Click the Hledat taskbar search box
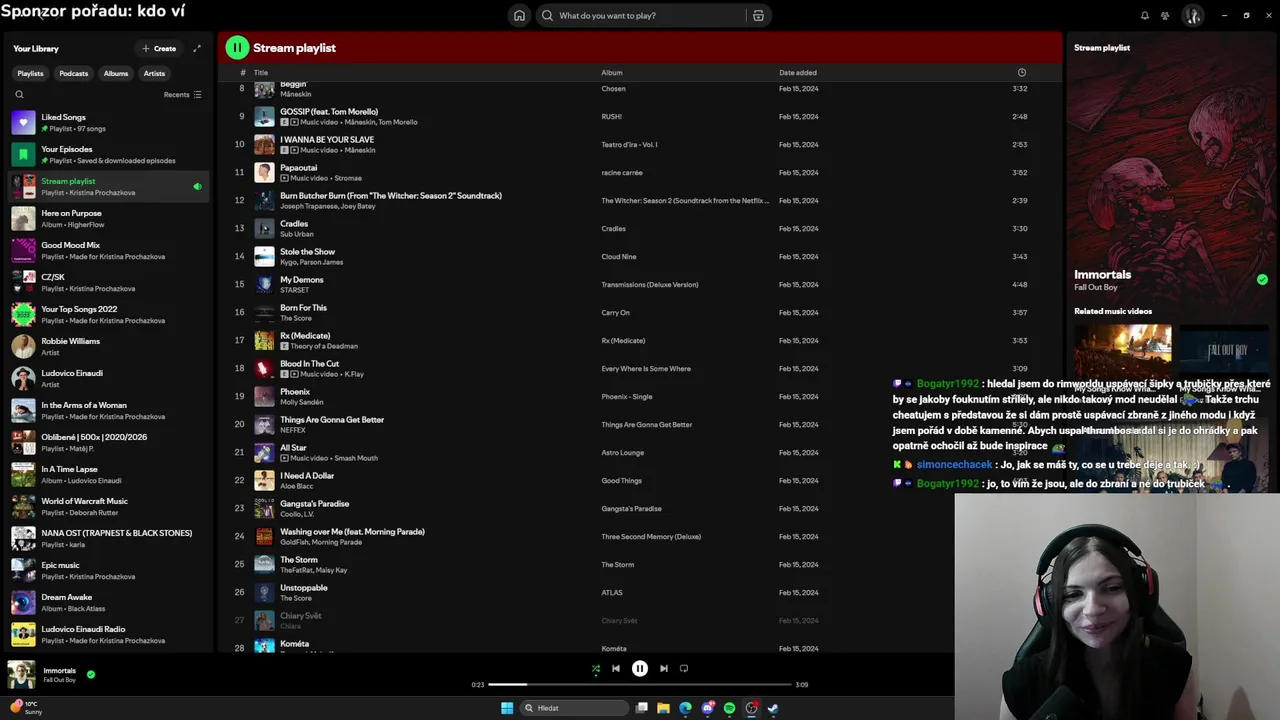This screenshot has height=720, width=1280. (x=575, y=708)
